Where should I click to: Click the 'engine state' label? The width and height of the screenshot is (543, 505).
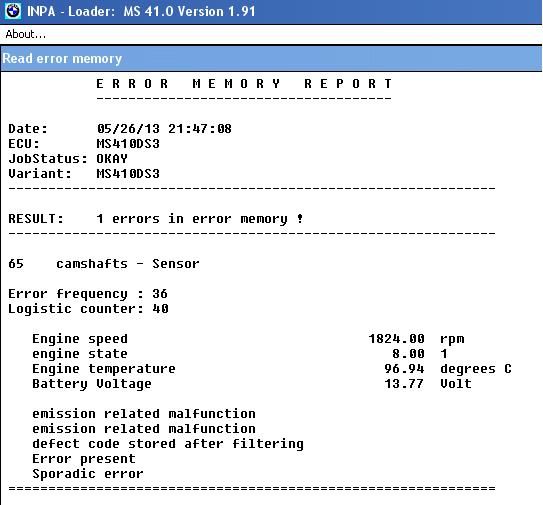(80, 354)
